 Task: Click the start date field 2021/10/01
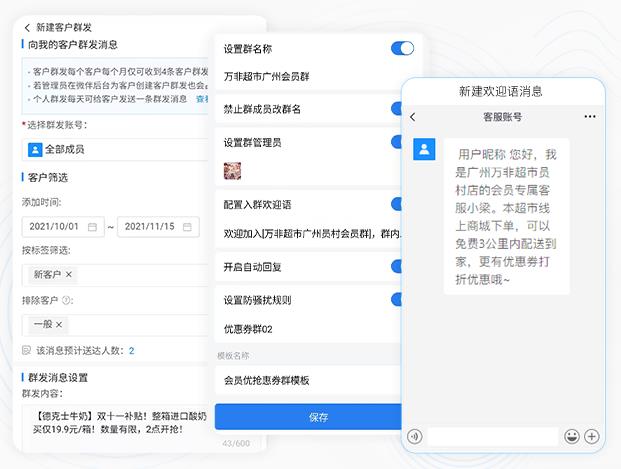pyautogui.click(x=63, y=227)
